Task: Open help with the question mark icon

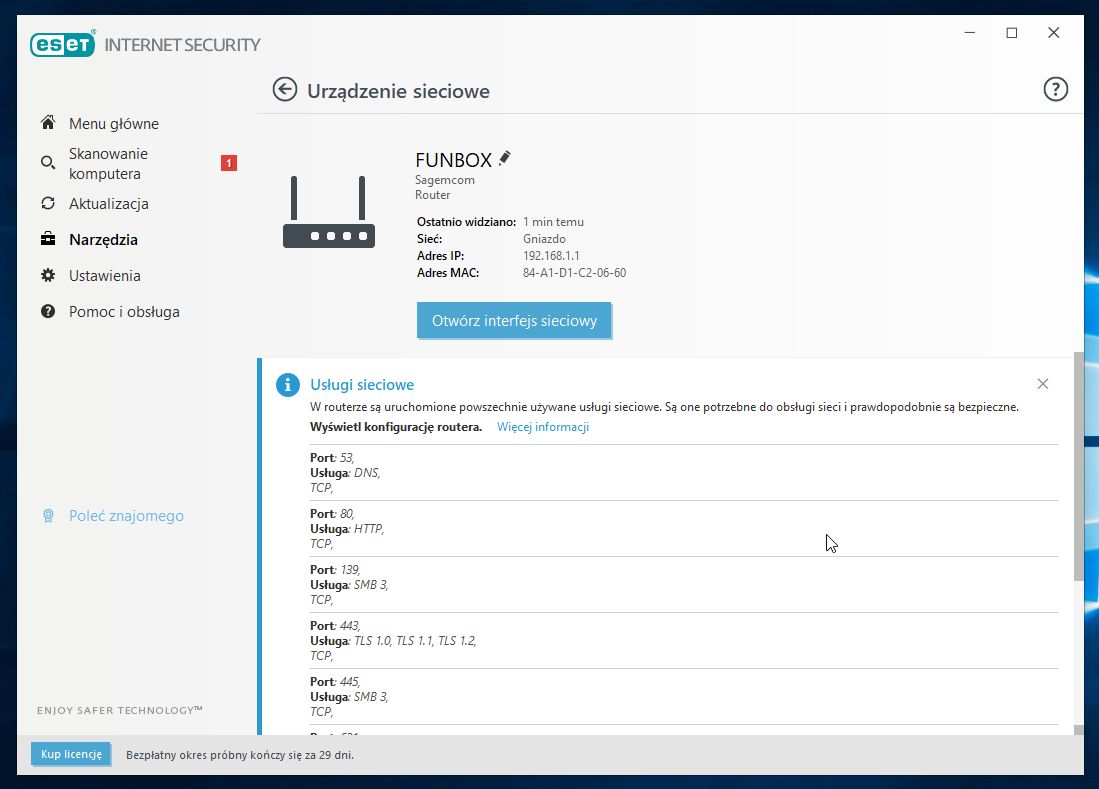Action: [1055, 89]
